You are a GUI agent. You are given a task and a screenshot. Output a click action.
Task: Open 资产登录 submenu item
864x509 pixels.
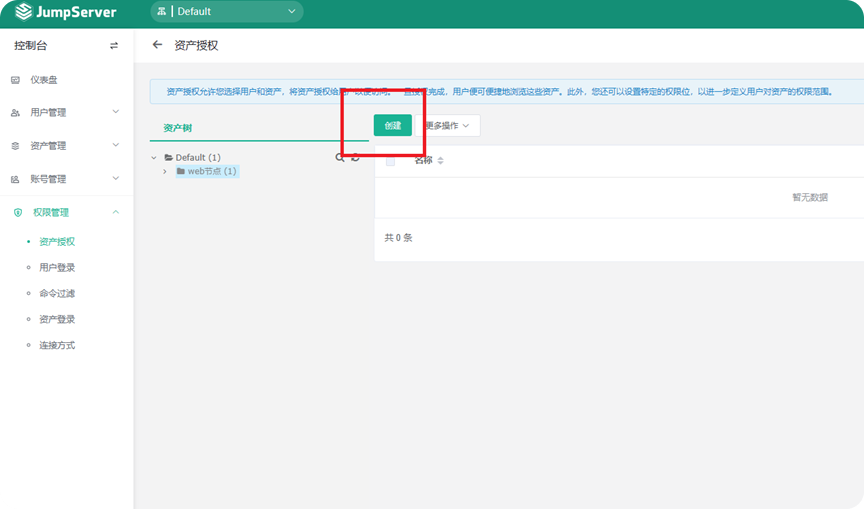coord(57,320)
